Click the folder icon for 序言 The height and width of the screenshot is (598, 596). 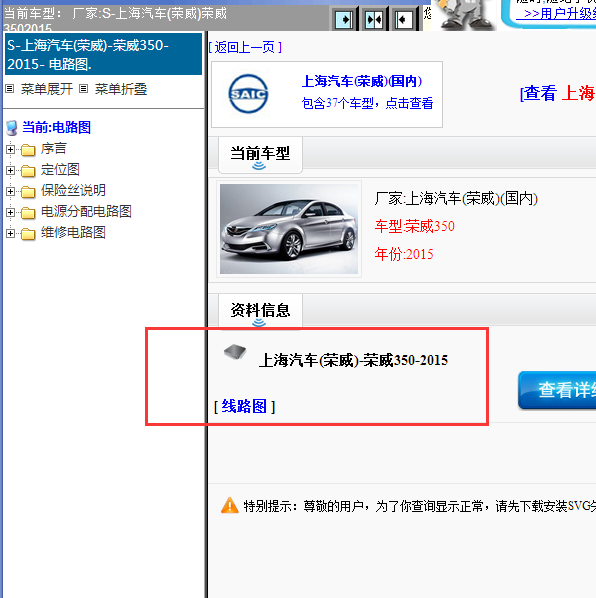28,150
